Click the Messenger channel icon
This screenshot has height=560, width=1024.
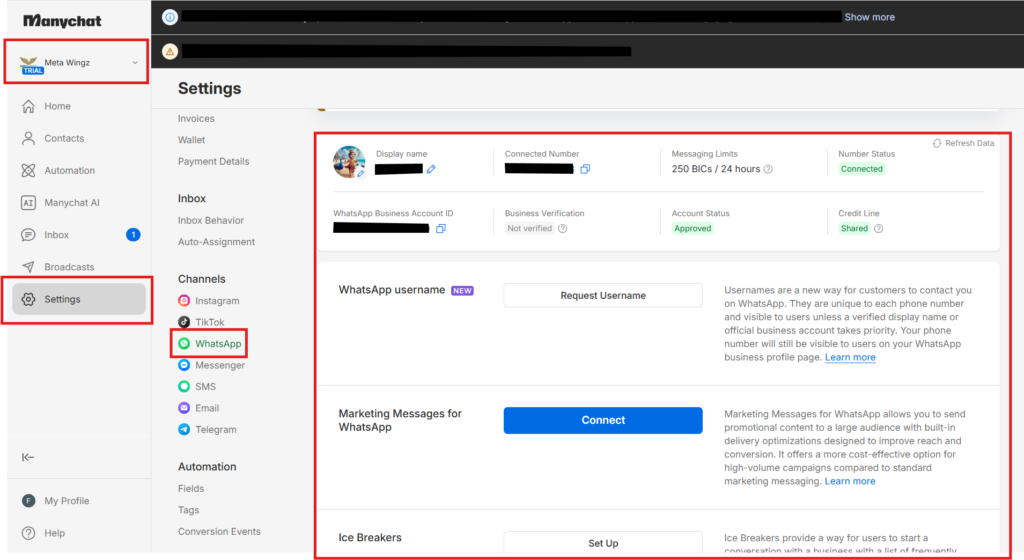184,365
